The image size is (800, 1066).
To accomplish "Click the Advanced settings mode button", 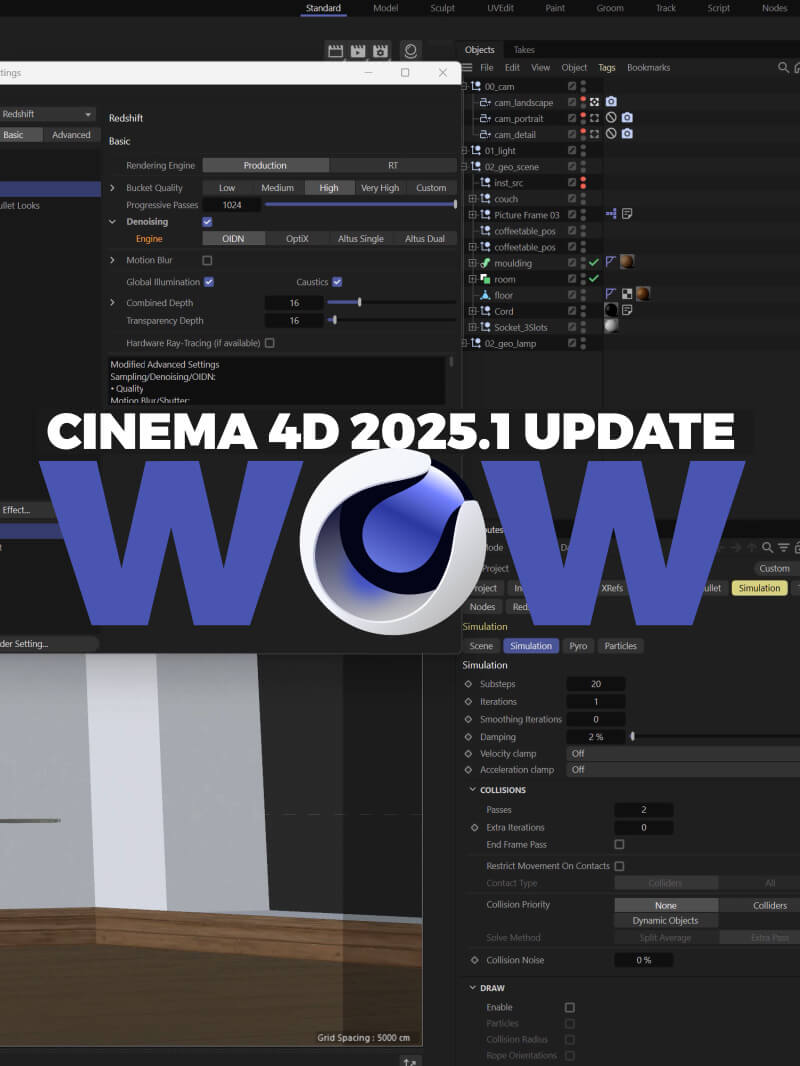I will [71, 135].
